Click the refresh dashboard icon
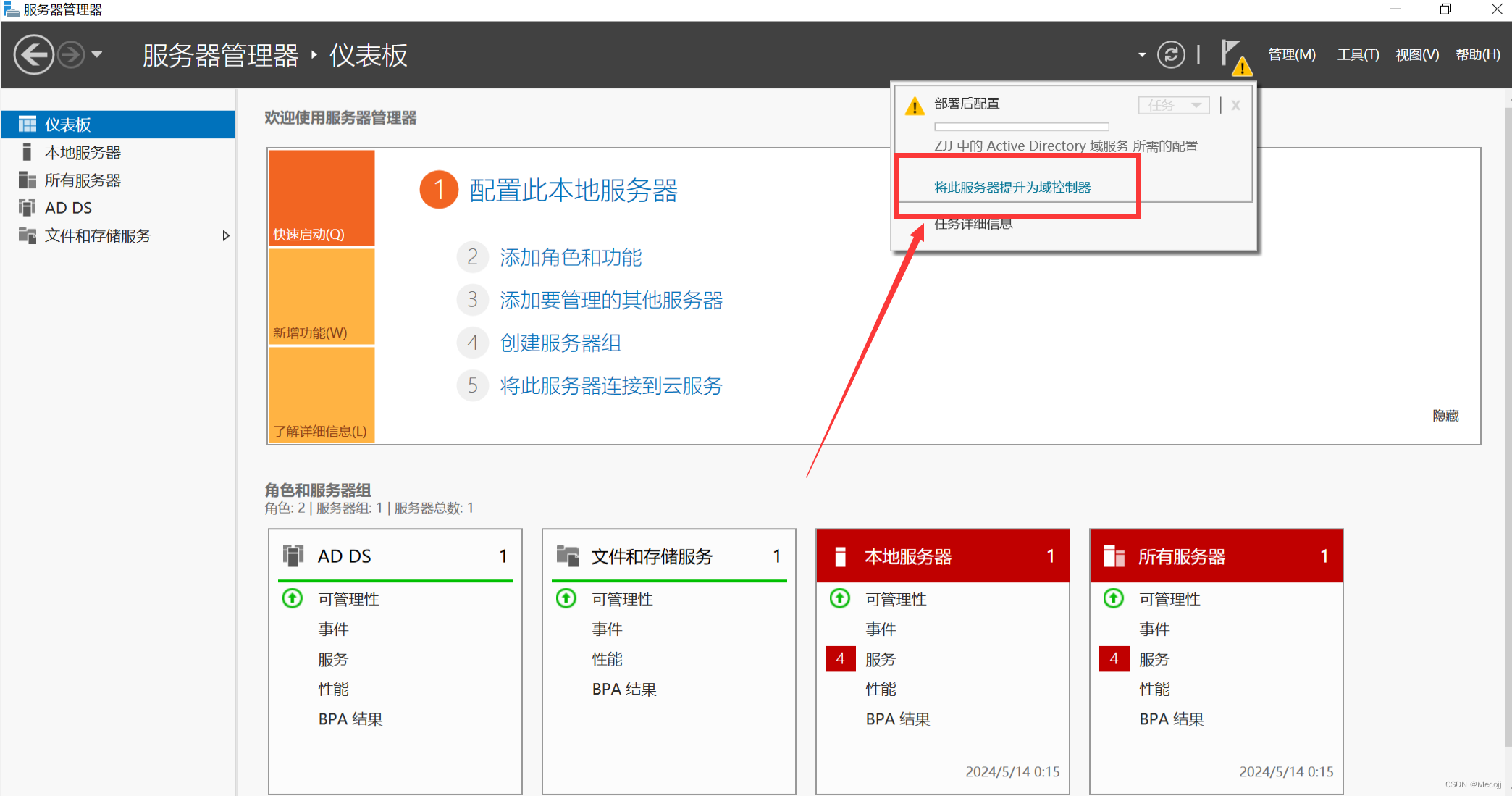Viewport: 1512px width, 796px height. click(1170, 55)
